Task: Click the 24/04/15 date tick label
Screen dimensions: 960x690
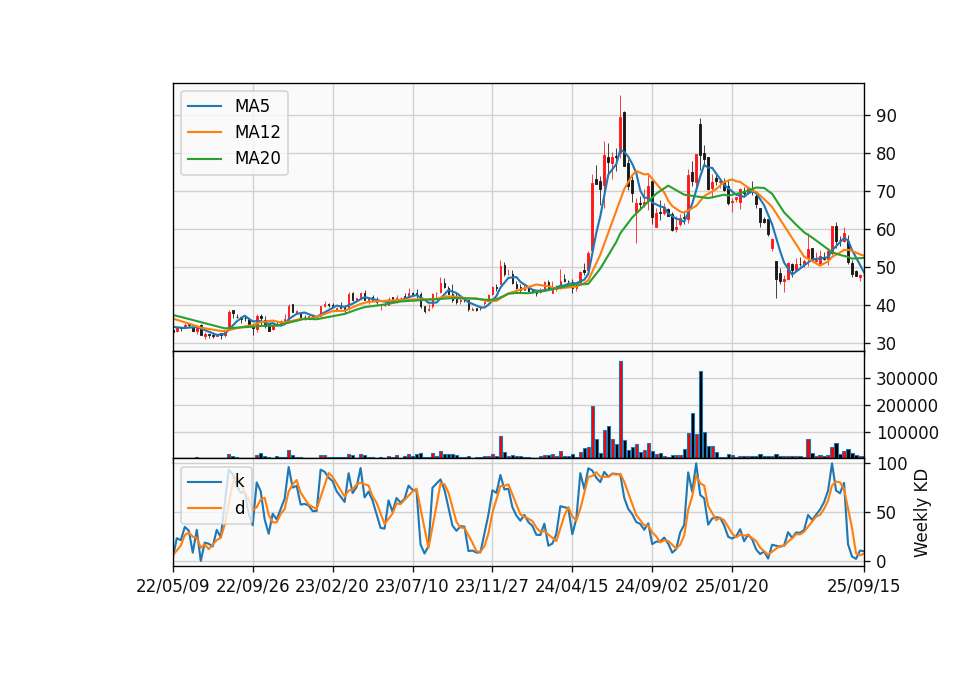Action: 572,586
